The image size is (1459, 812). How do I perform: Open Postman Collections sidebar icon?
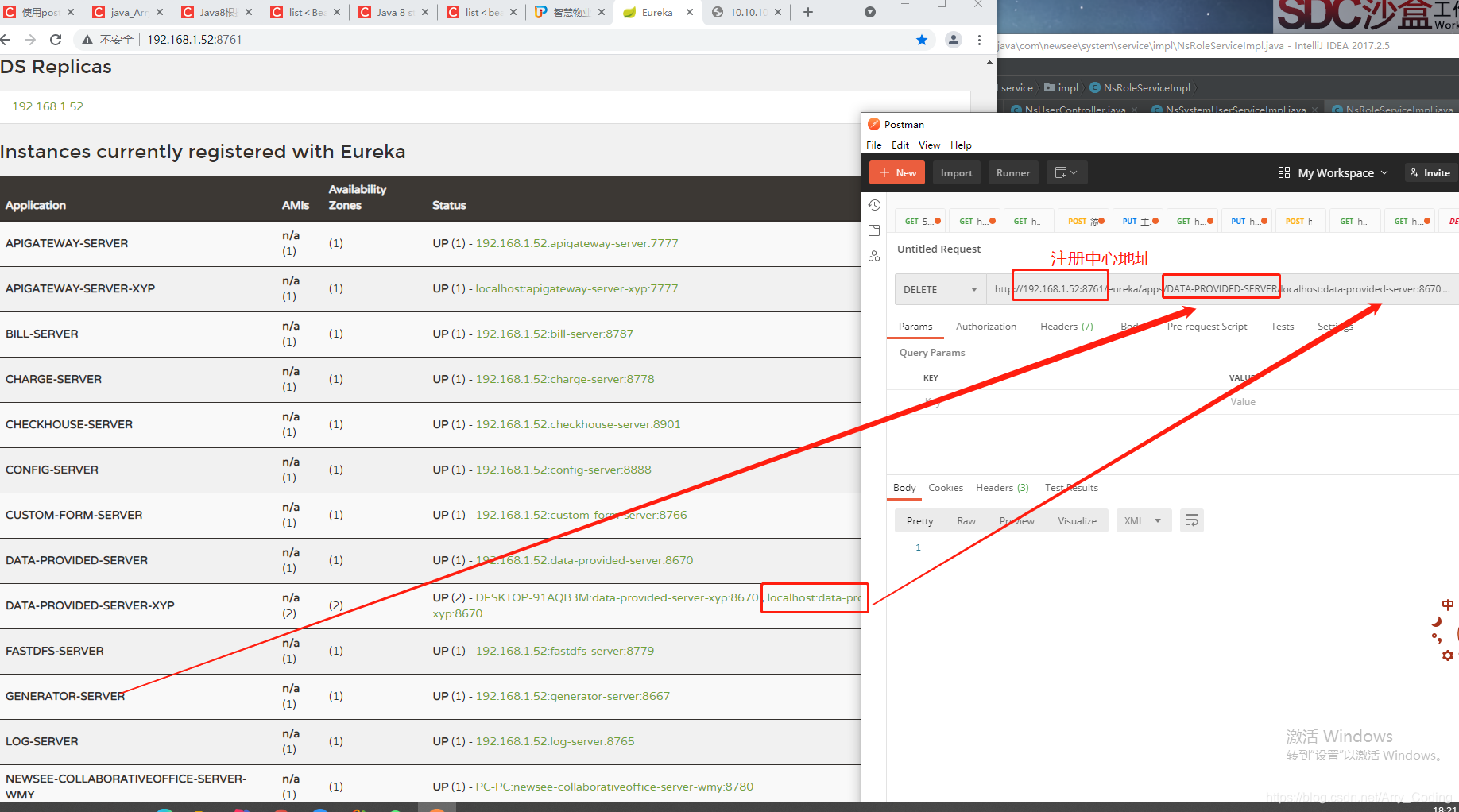click(x=874, y=230)
